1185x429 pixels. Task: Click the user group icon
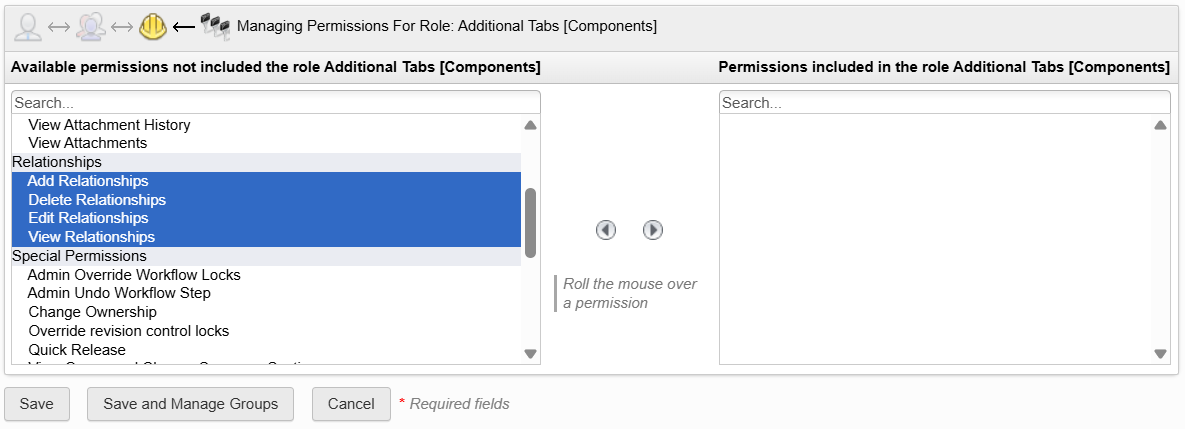tap(91, 26)
